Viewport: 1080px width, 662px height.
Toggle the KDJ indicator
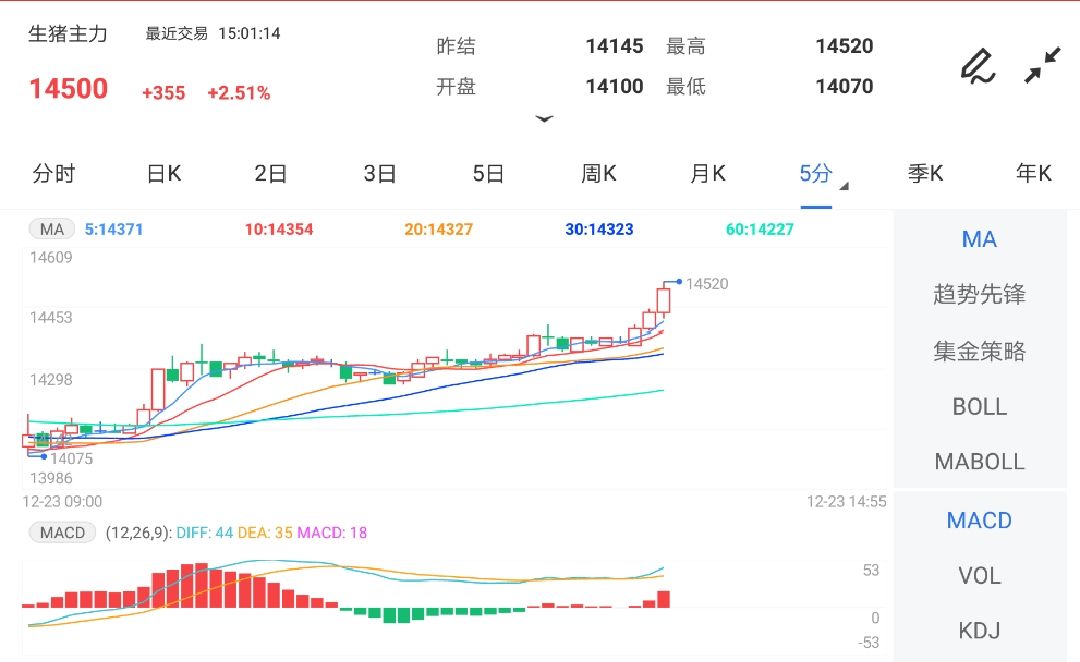(x=979, y=631)
